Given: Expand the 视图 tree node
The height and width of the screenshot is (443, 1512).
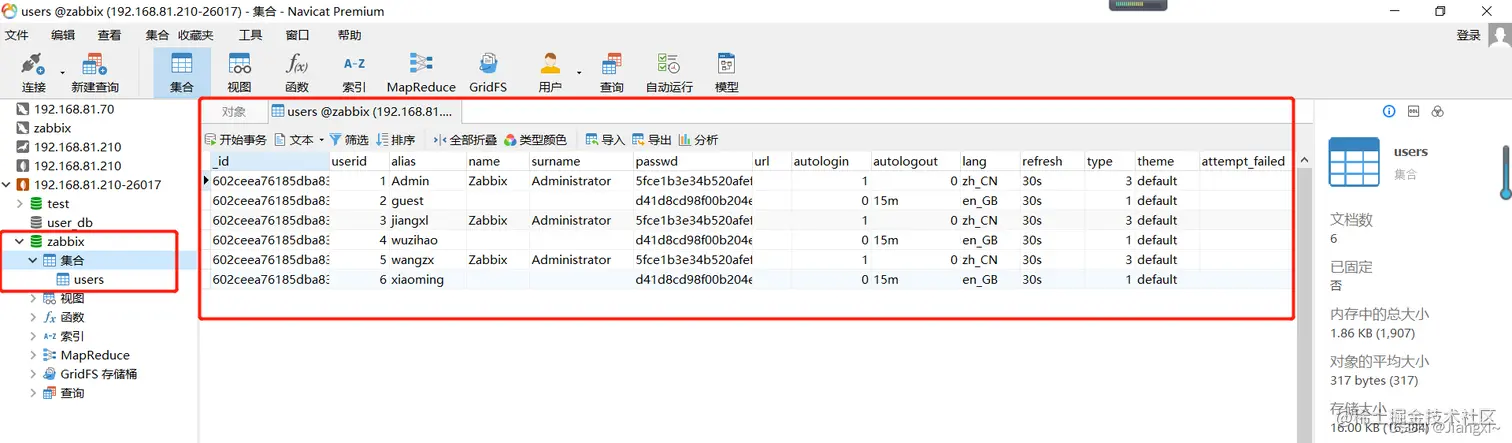Looking at the screenshot, I should coord(33,298).
